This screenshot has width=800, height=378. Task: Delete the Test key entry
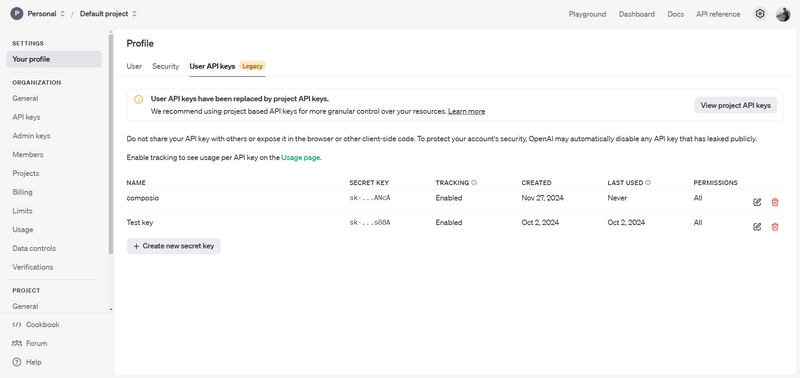(775, 227)
